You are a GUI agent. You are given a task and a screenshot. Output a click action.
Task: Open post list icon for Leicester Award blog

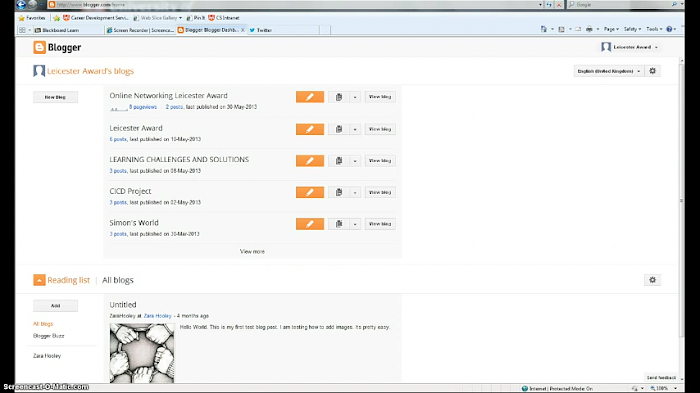coord(339,129)
